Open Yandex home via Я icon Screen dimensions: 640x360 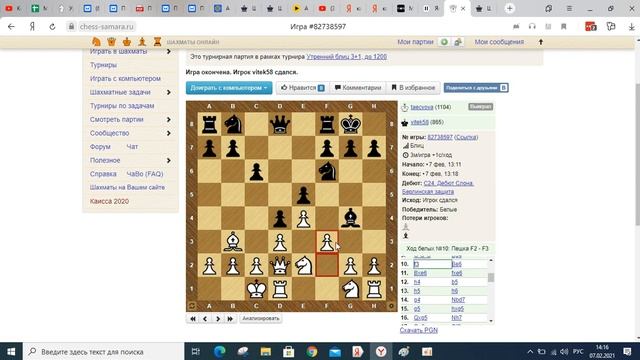(32, 27)
